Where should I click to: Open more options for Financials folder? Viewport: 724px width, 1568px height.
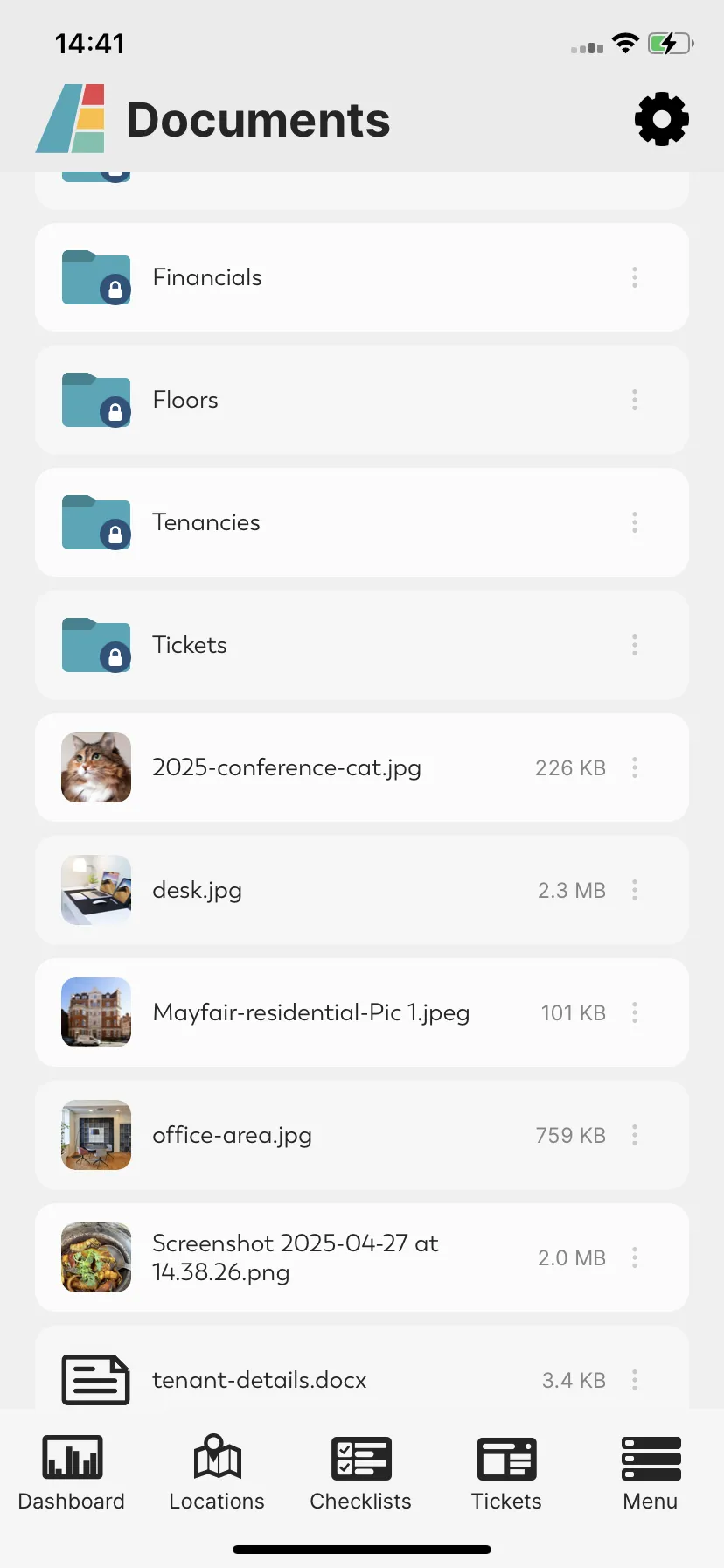click(x=635, y=277)
